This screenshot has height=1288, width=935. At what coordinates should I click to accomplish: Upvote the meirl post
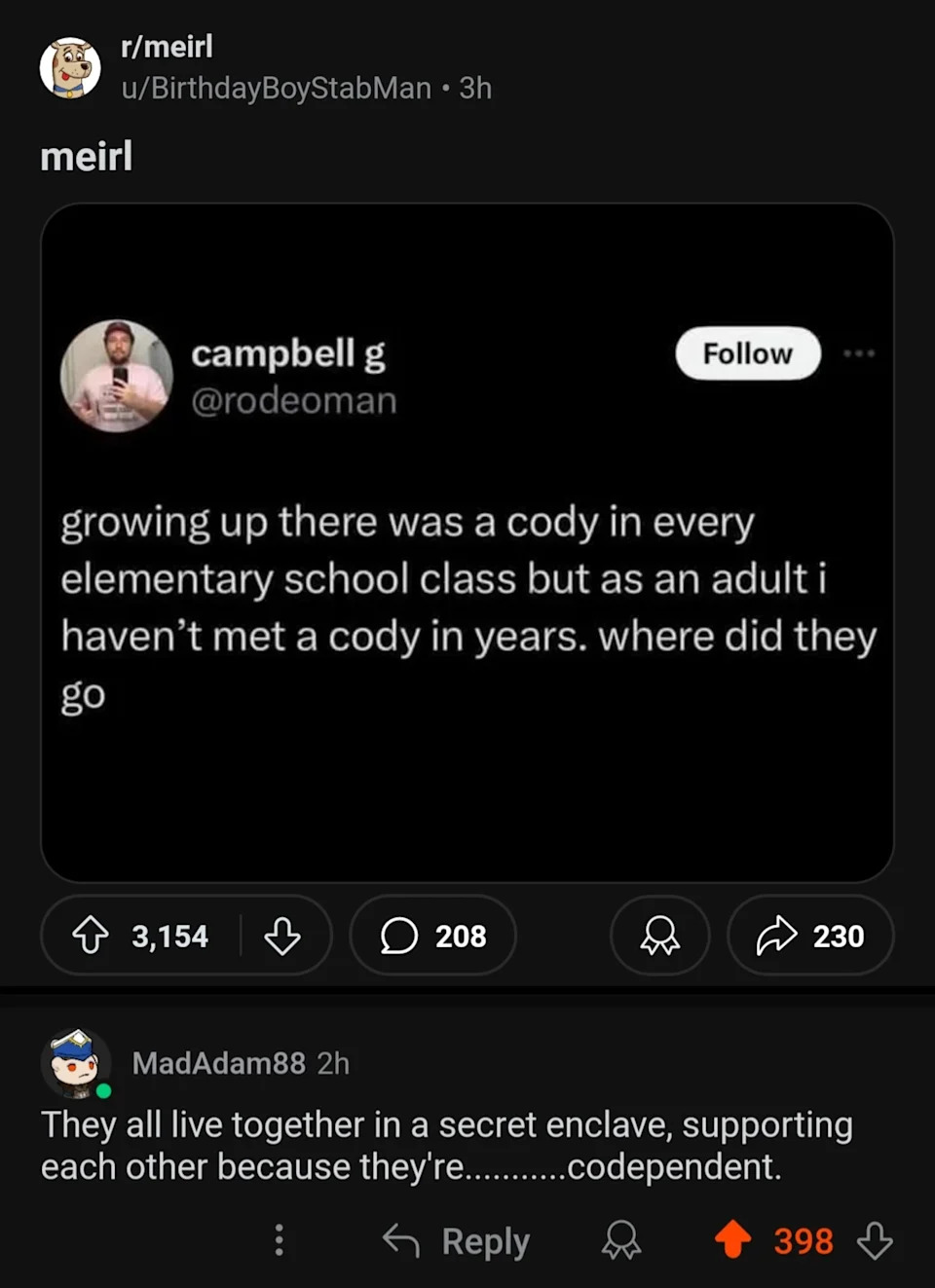pos(91,936)
